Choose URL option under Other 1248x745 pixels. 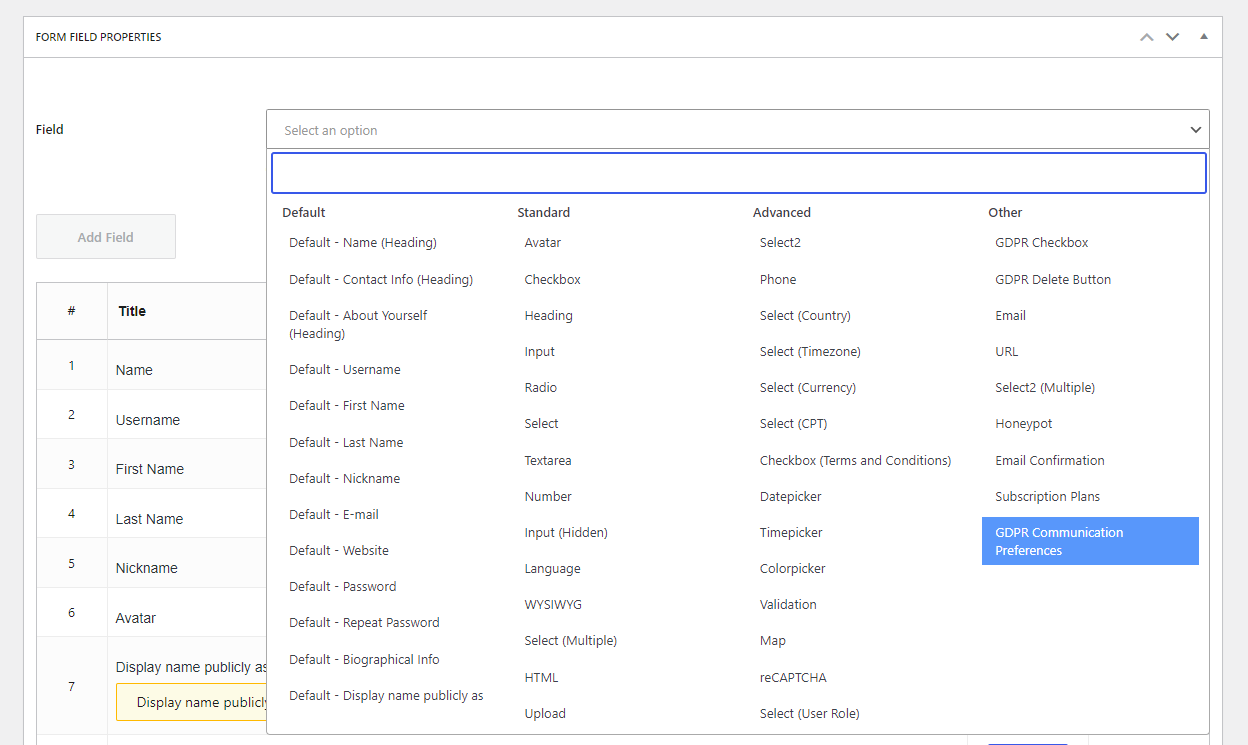[1007, 352]
